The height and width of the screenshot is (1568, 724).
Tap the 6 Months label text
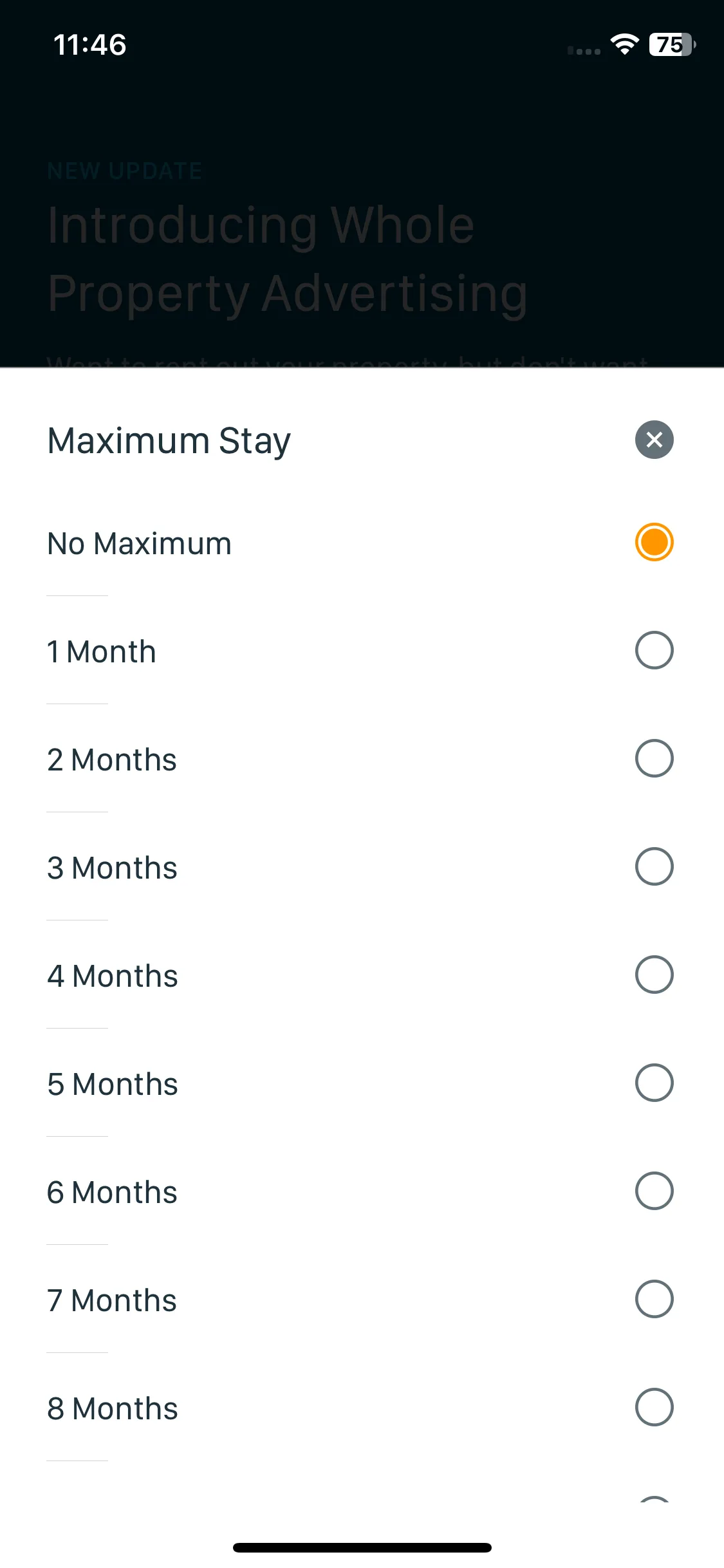click(x=112, y=1192)
